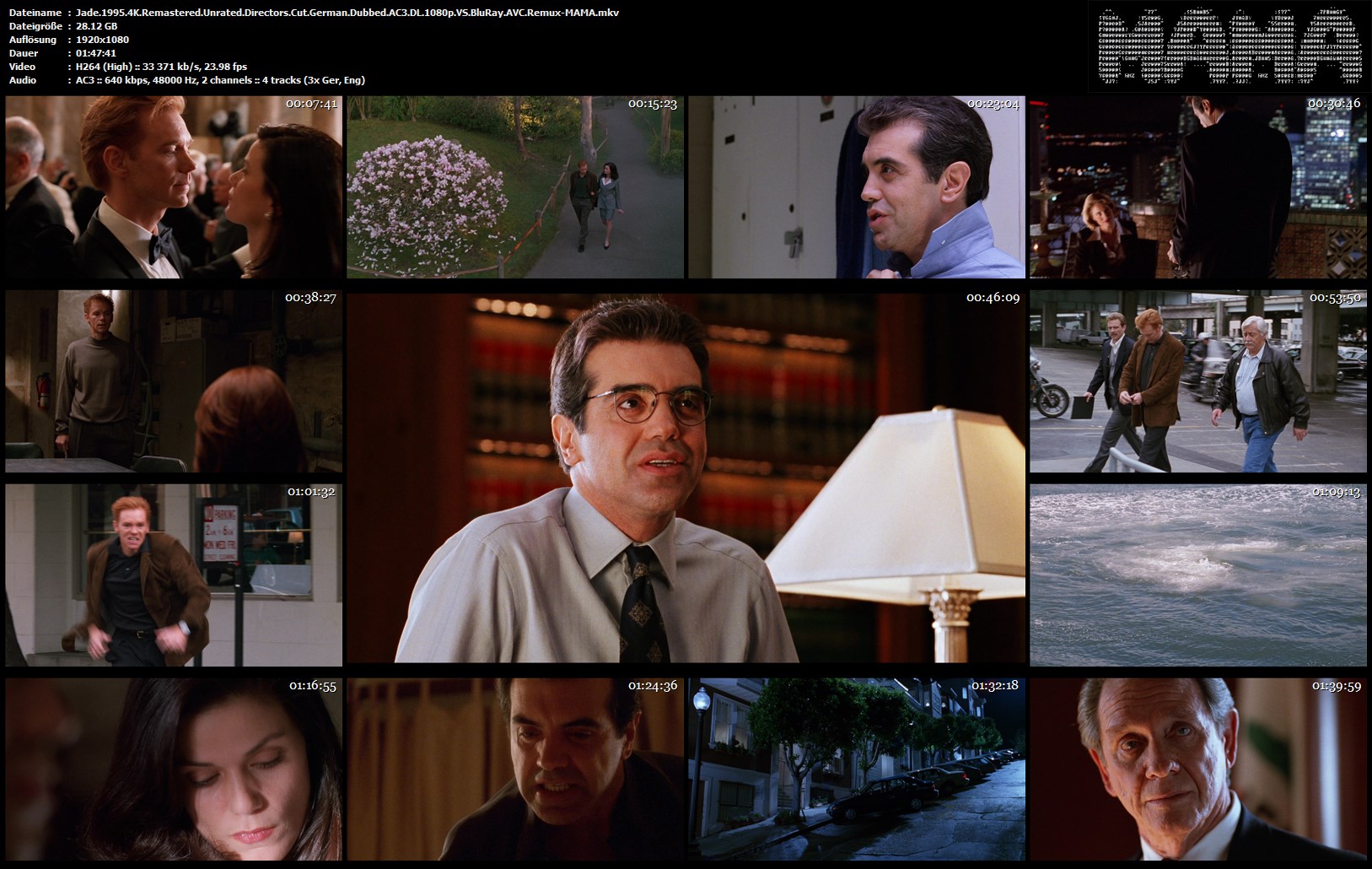This screenshot has height=869, width=1372.
Task: Select the AC3 audio tracks info line
Action: tap(220, 80)
